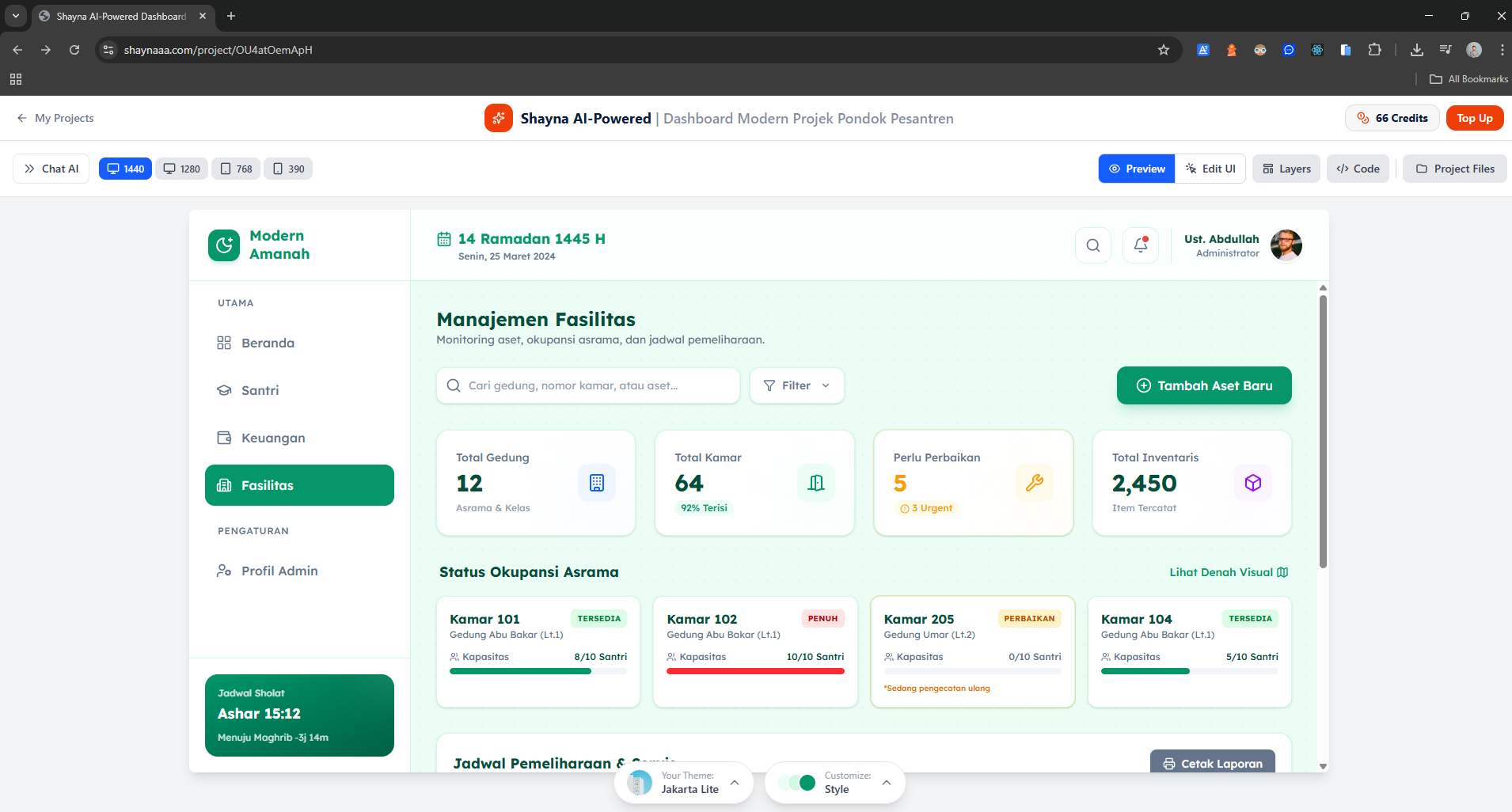
Task: Open the Lihat Denah Visual link
Action: pyautogui.click(x=1228, y=572)
